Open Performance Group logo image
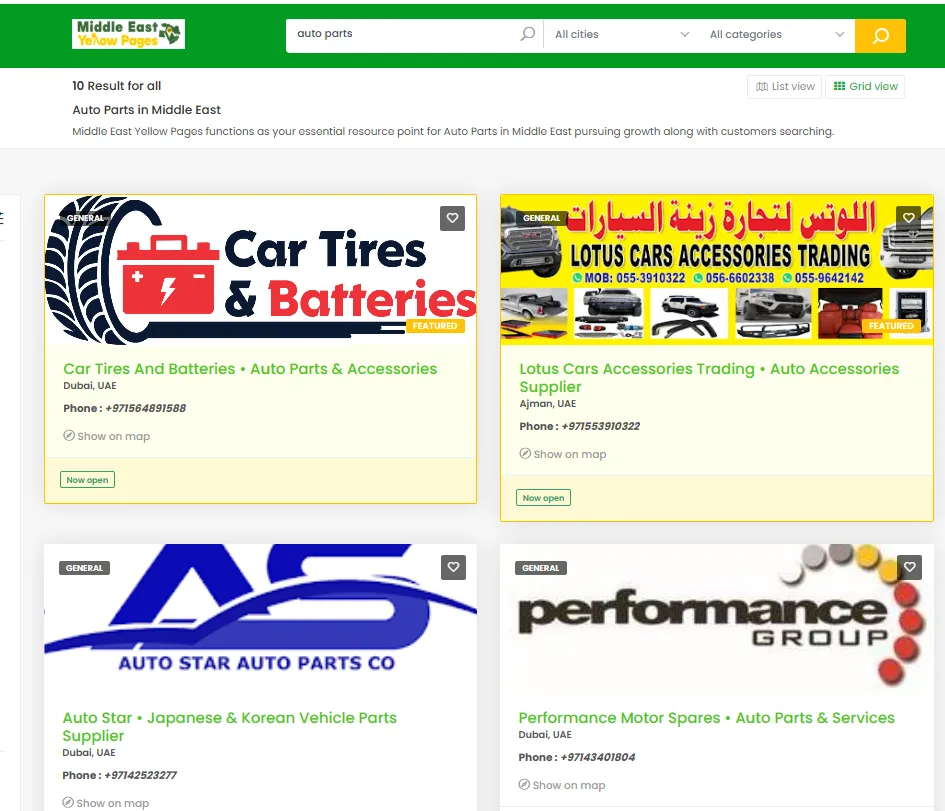The image size is (945, 811). tap(717, 618)
